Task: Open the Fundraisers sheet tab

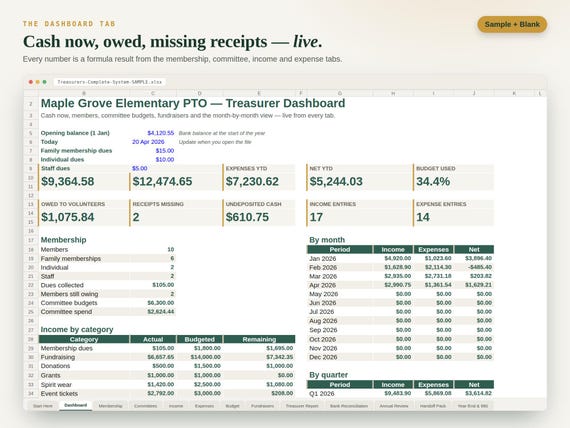Action: (262, 406)
